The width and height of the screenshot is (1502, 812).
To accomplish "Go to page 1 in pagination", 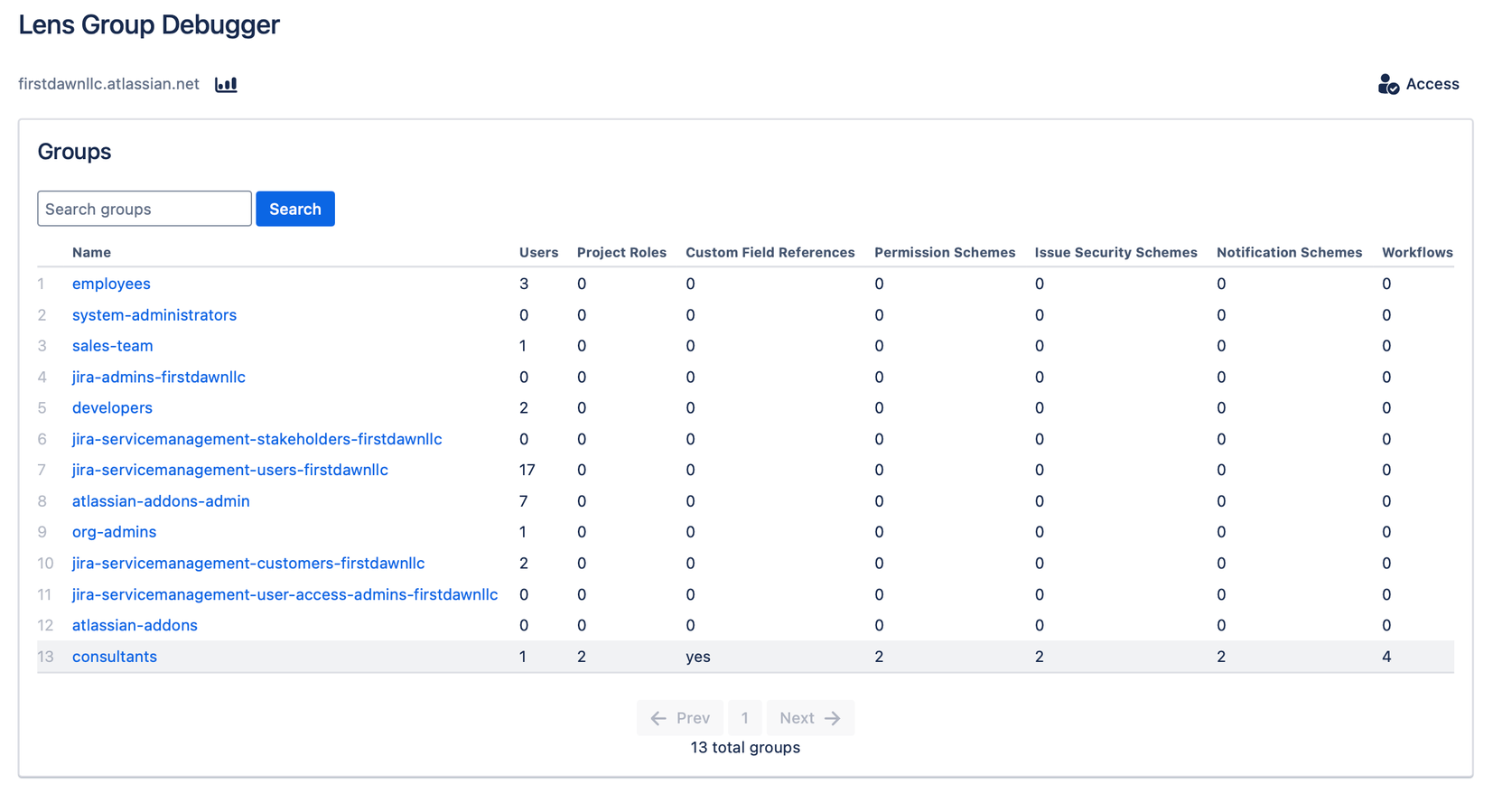I will [745, 718].
